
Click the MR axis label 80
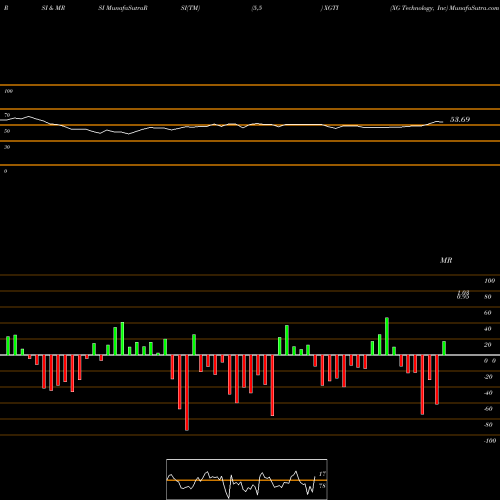pyautogui.click(x=488, y=297)
